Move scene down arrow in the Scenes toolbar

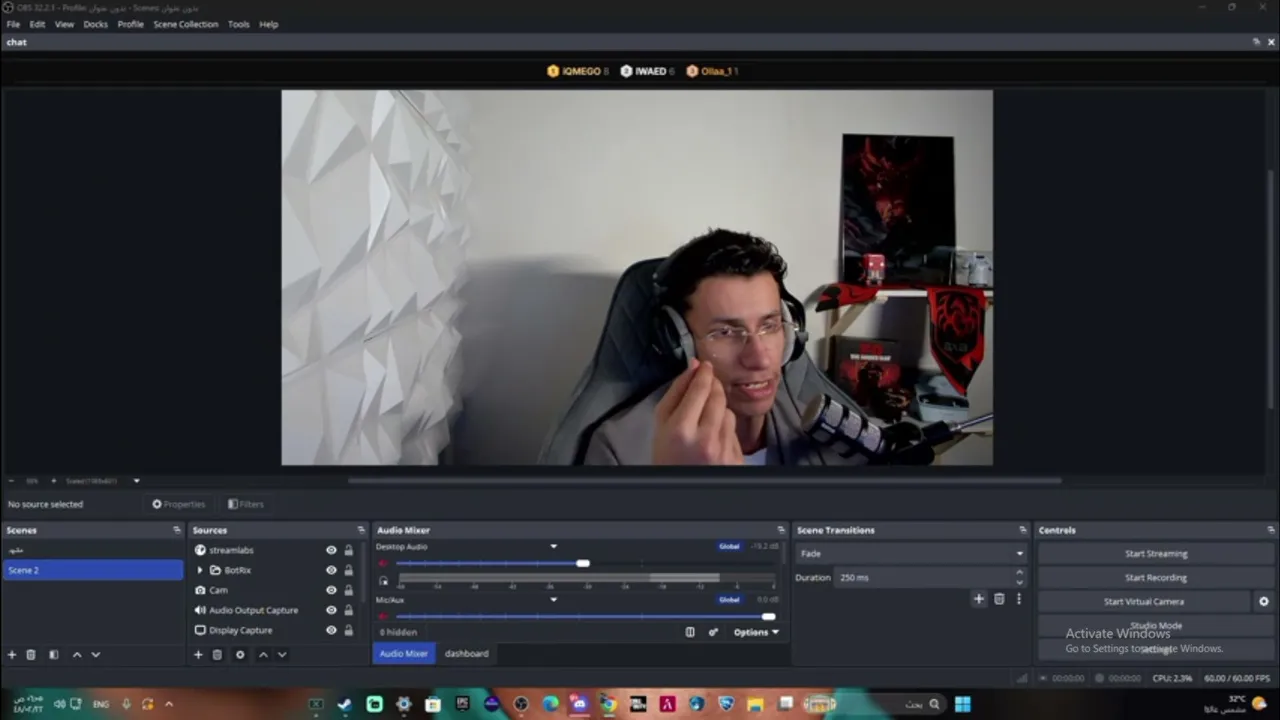tap(96, 655)
